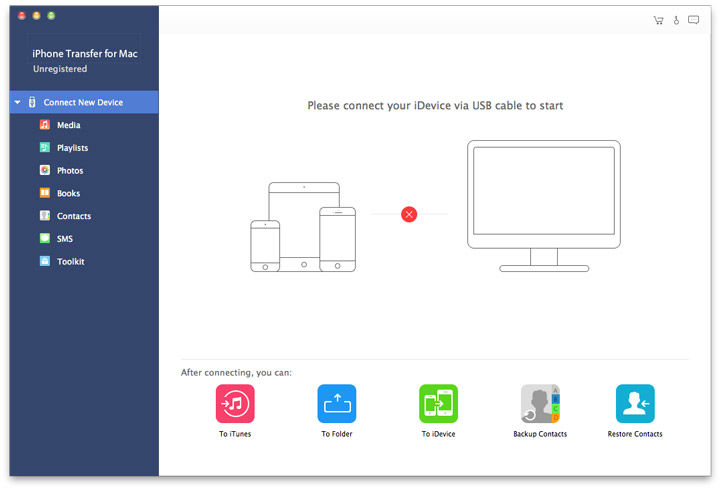The height and width of the screenshot is (489, 720).
Task: Click the Toolkit toolbox icon
Action: point(45,261)
